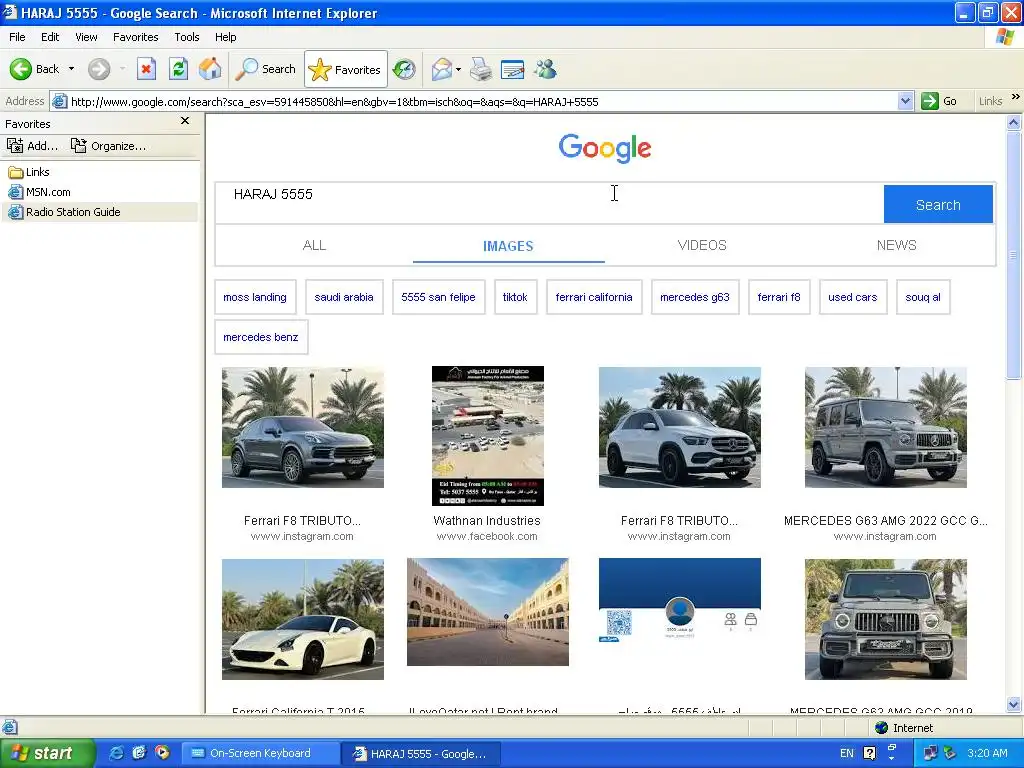Expand the Links toolbar chevron
This screenshot has width=1024, height=768.
point(1016,97)
